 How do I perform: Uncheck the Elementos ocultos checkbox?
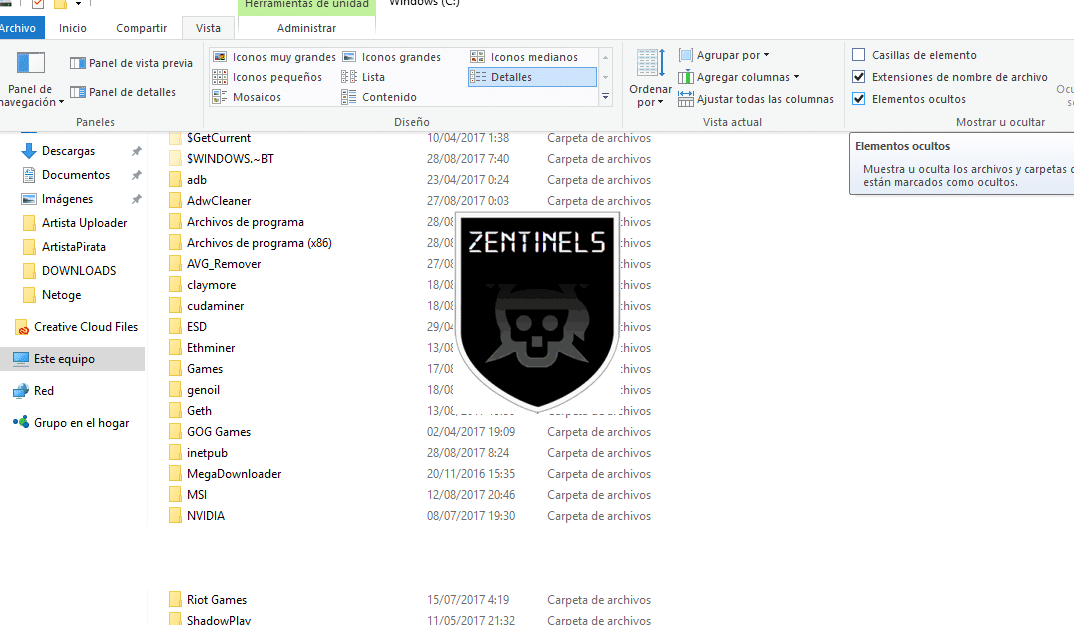859,99
